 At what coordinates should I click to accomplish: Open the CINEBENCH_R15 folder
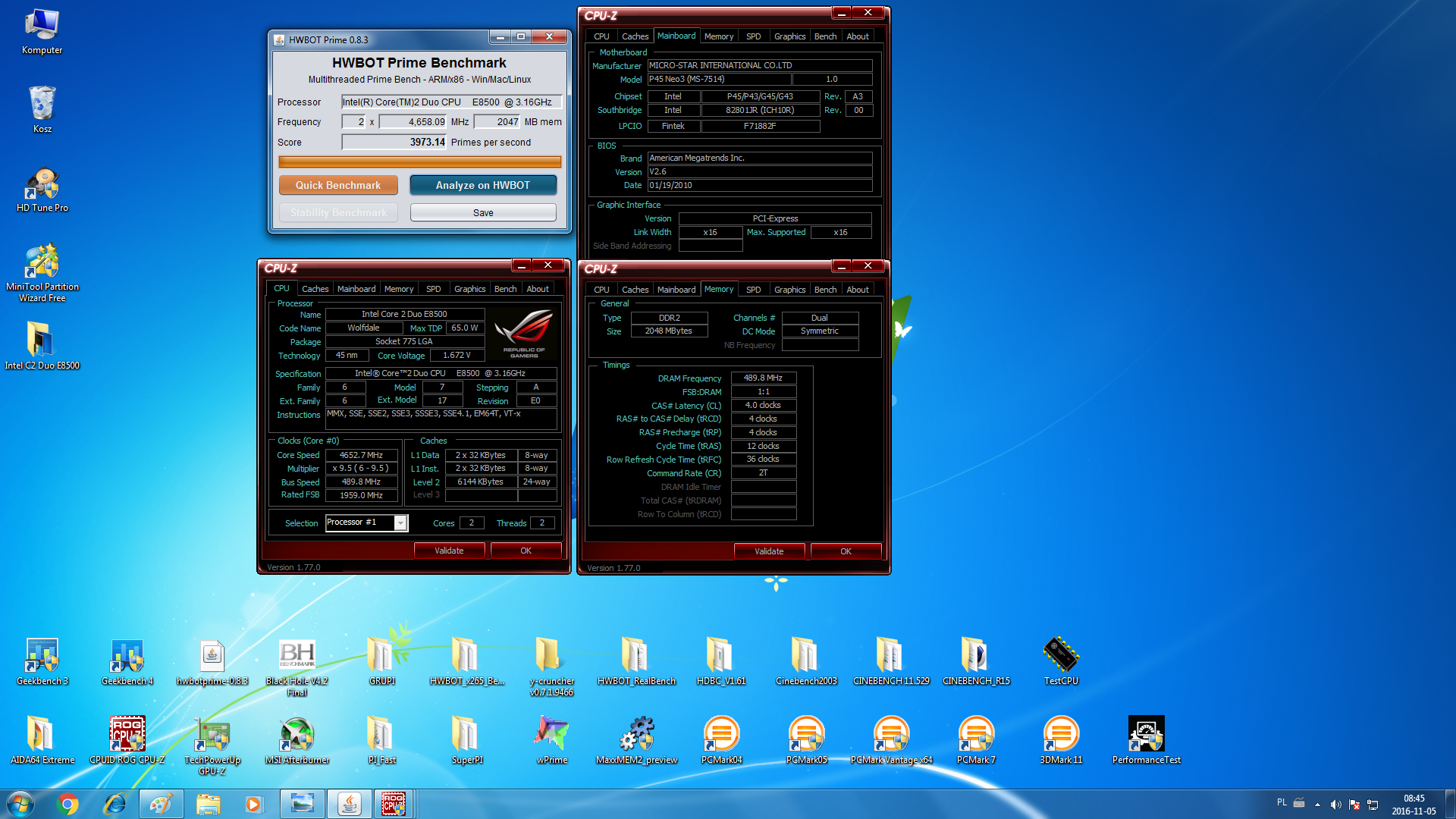976,662
